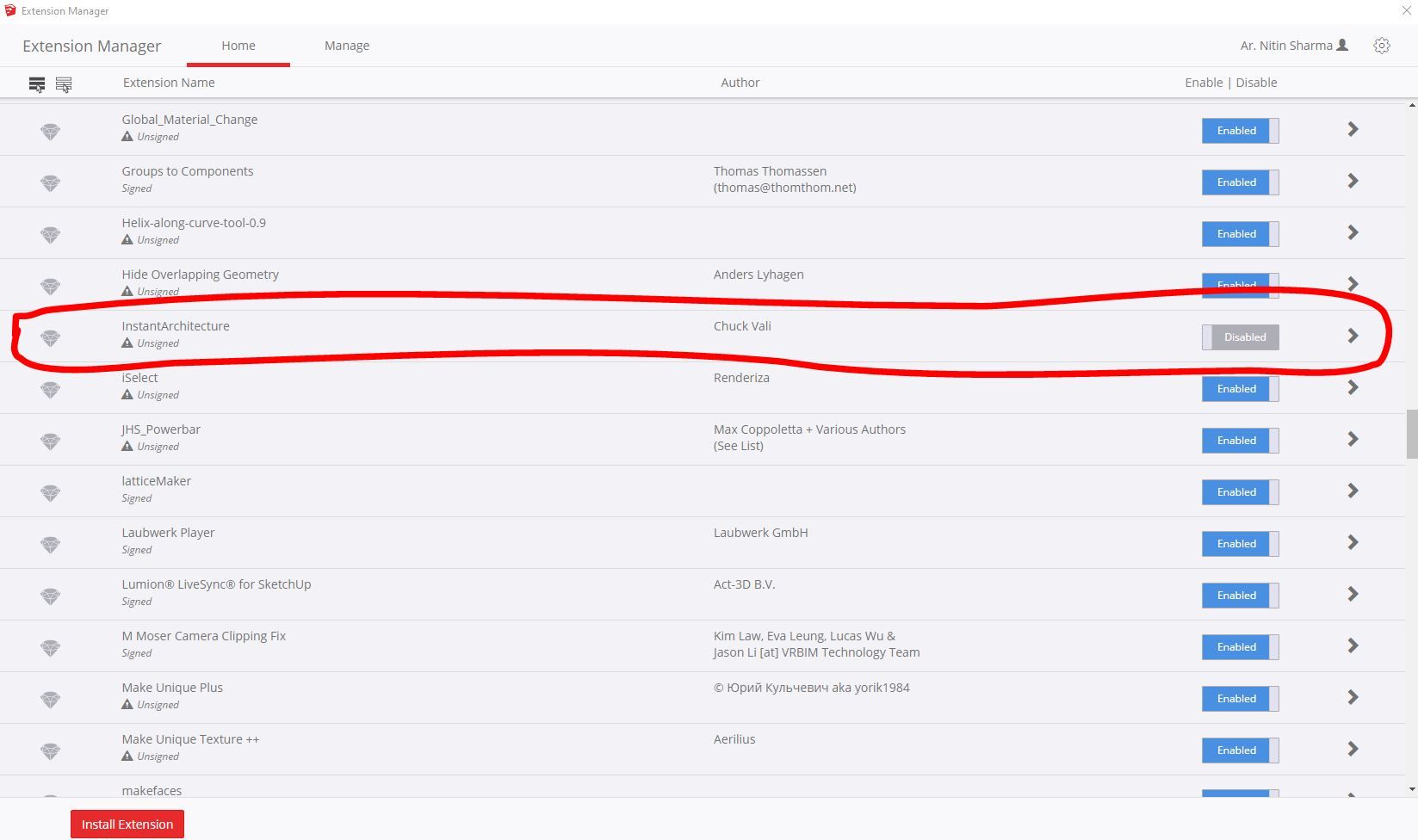Viewport: 1418px width, 840px height.
Task: Select the gem icon for Groups to Components
Action: (51, 183)
